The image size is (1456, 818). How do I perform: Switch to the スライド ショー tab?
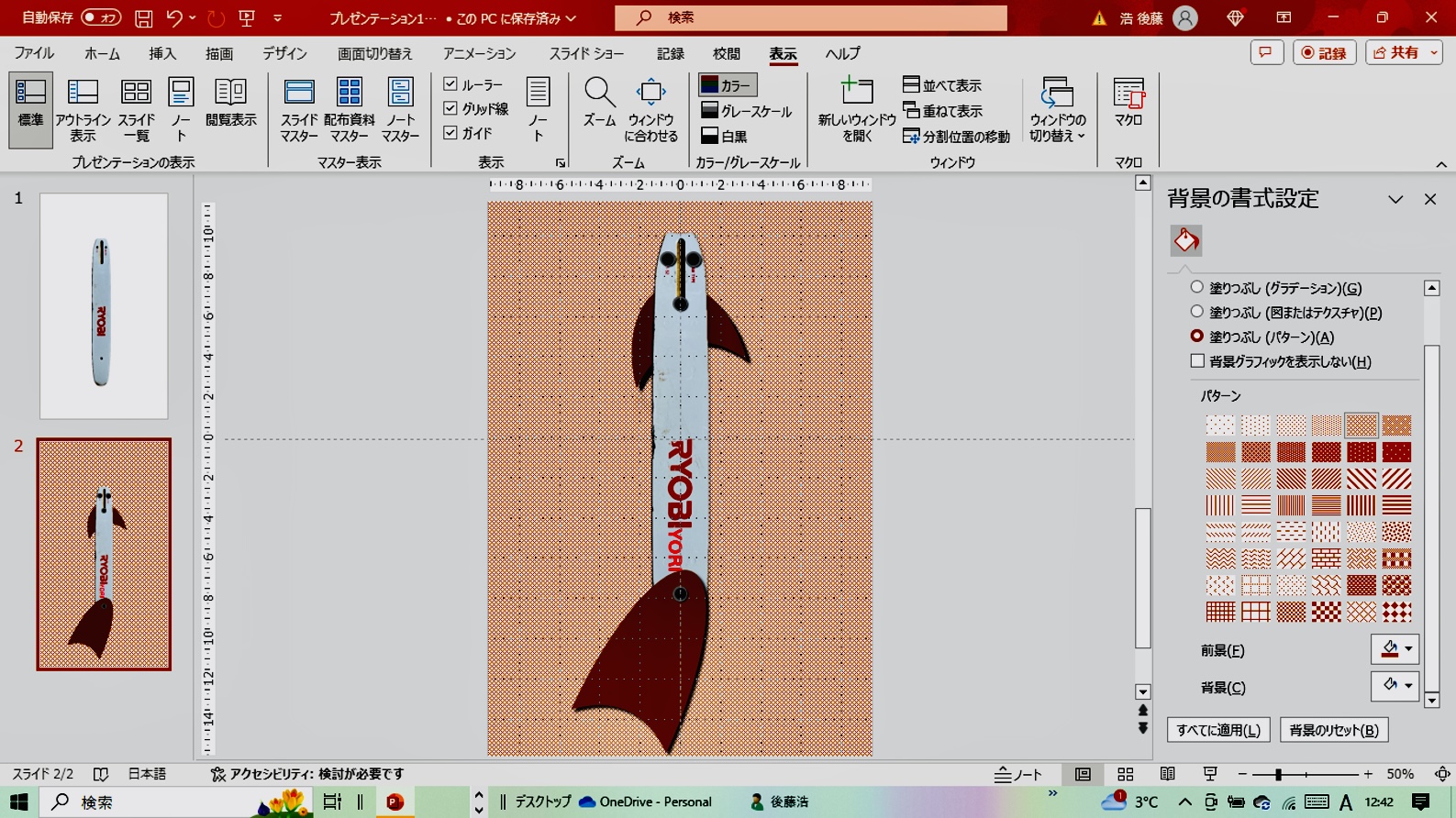click(x=586, y=53)
